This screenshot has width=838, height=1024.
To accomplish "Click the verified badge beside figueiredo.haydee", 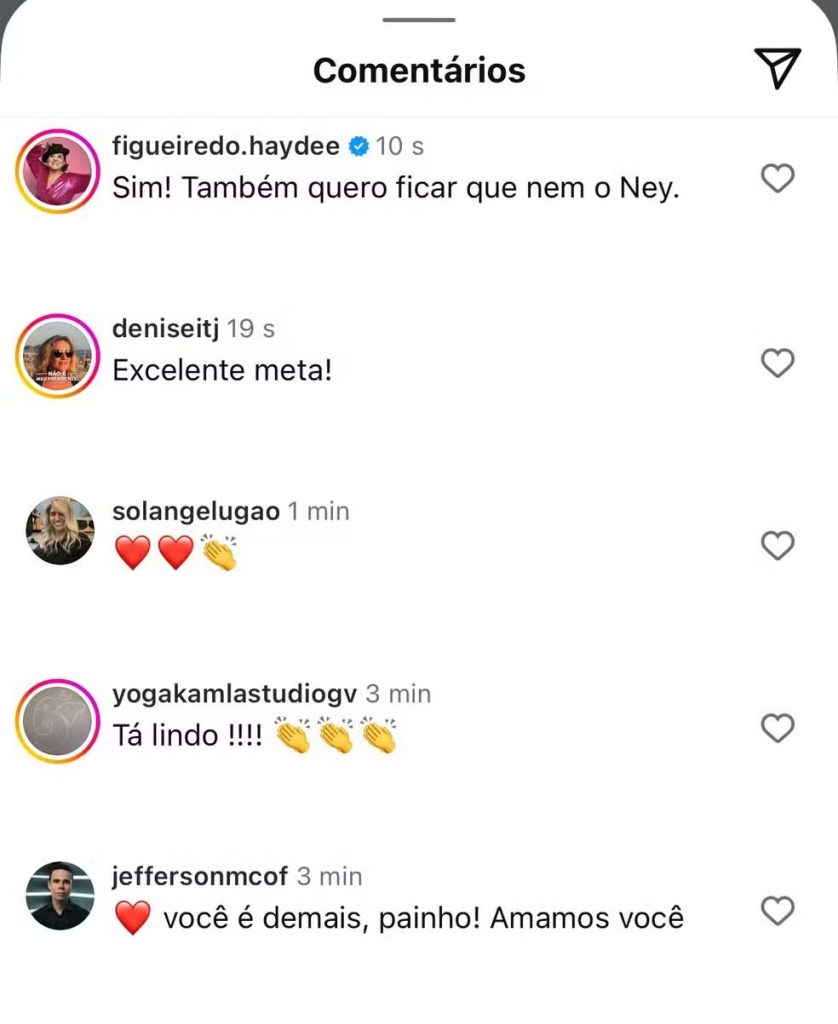I will 358,147.
